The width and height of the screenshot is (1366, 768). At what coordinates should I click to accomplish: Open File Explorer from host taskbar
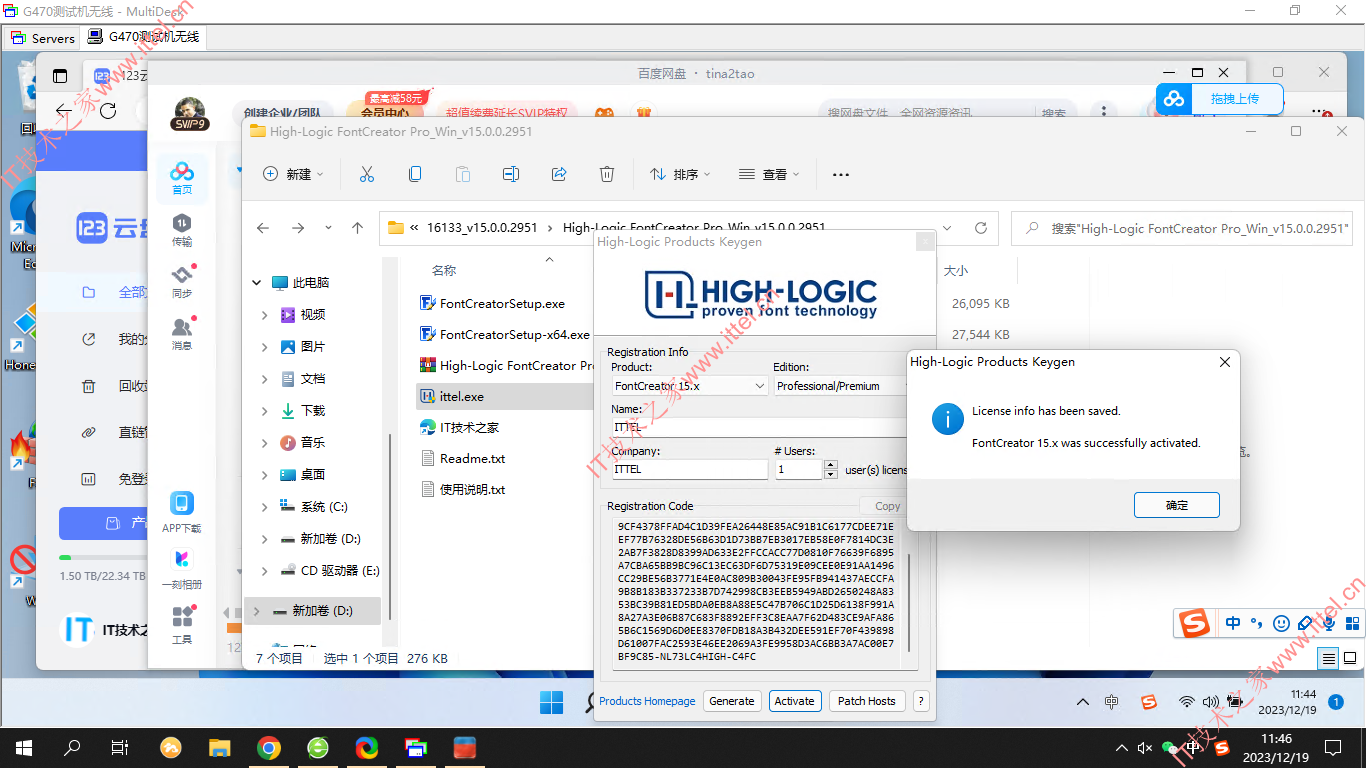tap(219, 747)
